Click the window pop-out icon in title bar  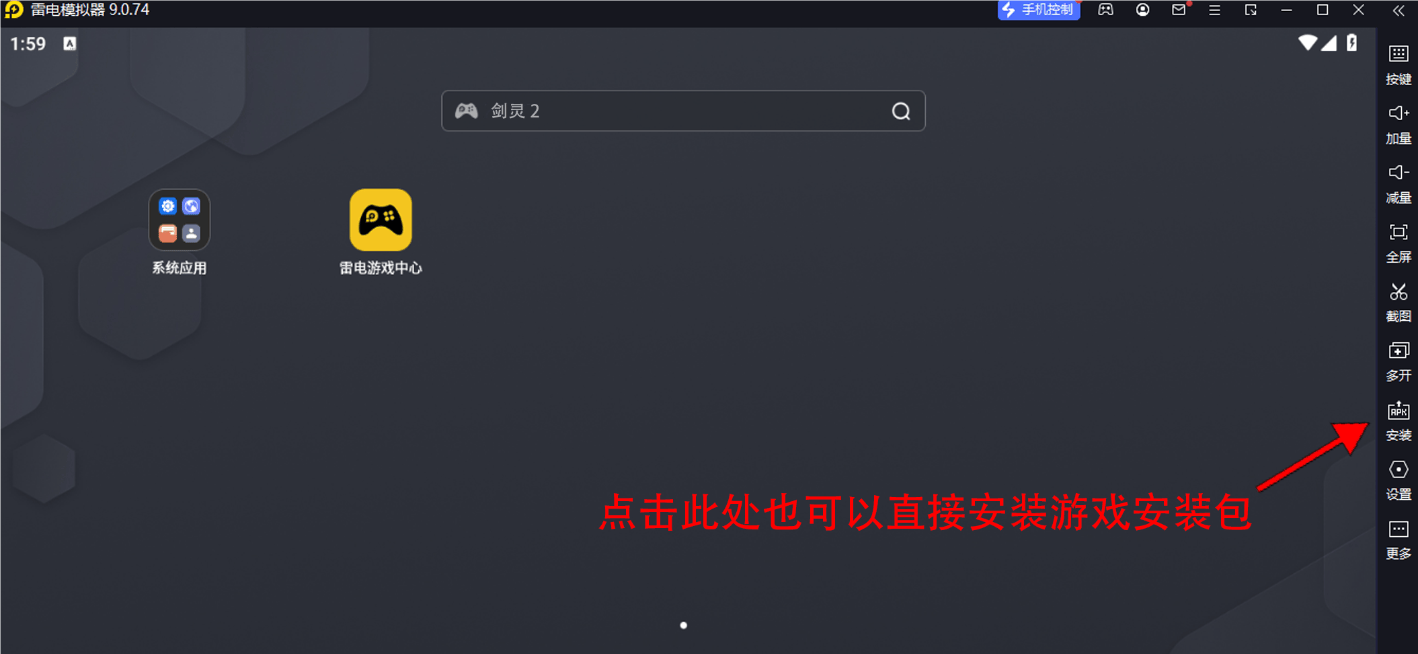pyautogui.click(x=1251, y=10)
